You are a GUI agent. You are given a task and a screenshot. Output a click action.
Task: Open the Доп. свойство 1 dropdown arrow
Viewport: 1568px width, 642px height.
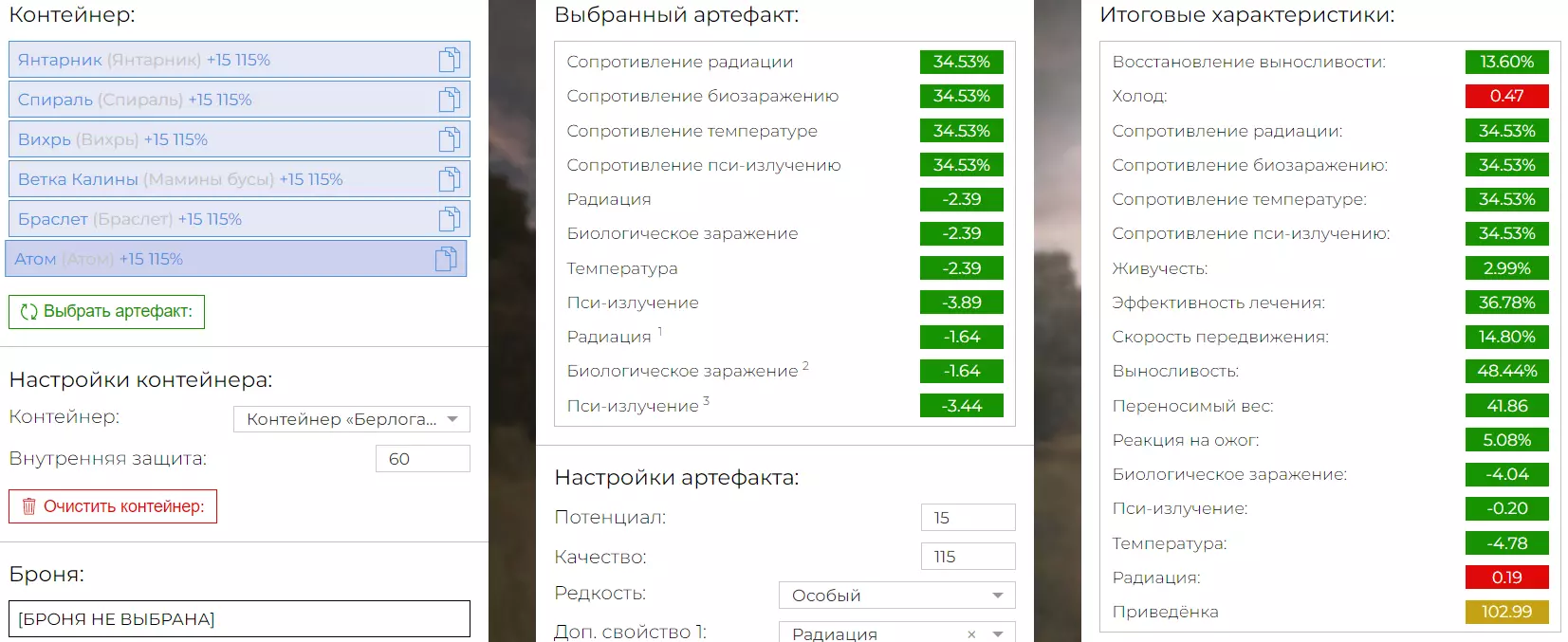pyautogui.click(x=998, y=633)
